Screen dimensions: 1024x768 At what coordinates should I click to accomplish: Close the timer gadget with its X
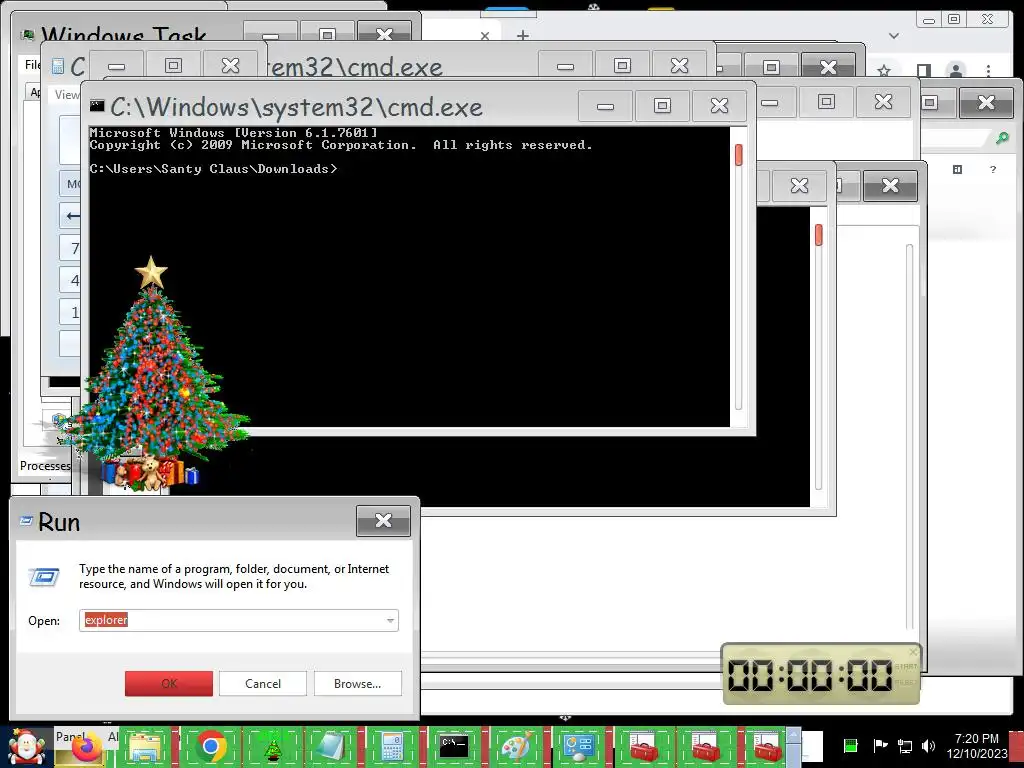pyautogui.click(x=914, y=652)
